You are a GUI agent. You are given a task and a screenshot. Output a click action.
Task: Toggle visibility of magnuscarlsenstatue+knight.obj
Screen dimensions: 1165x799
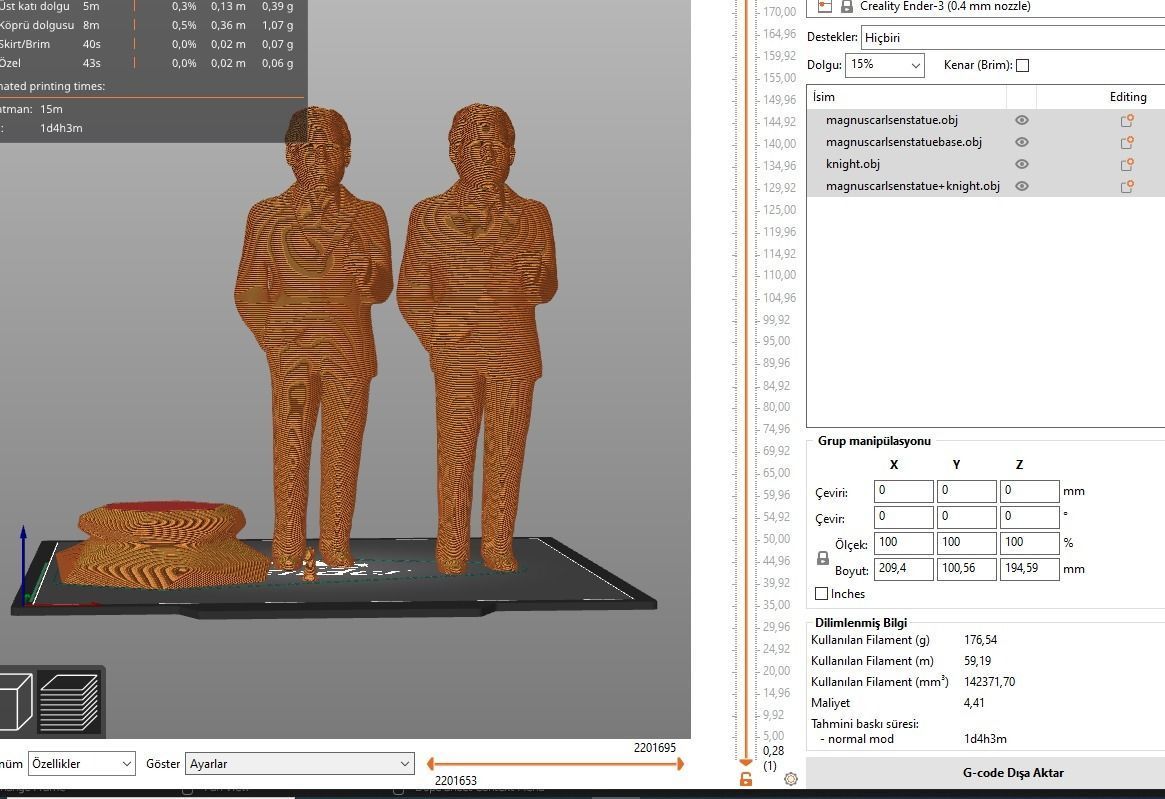(1022, 187)
